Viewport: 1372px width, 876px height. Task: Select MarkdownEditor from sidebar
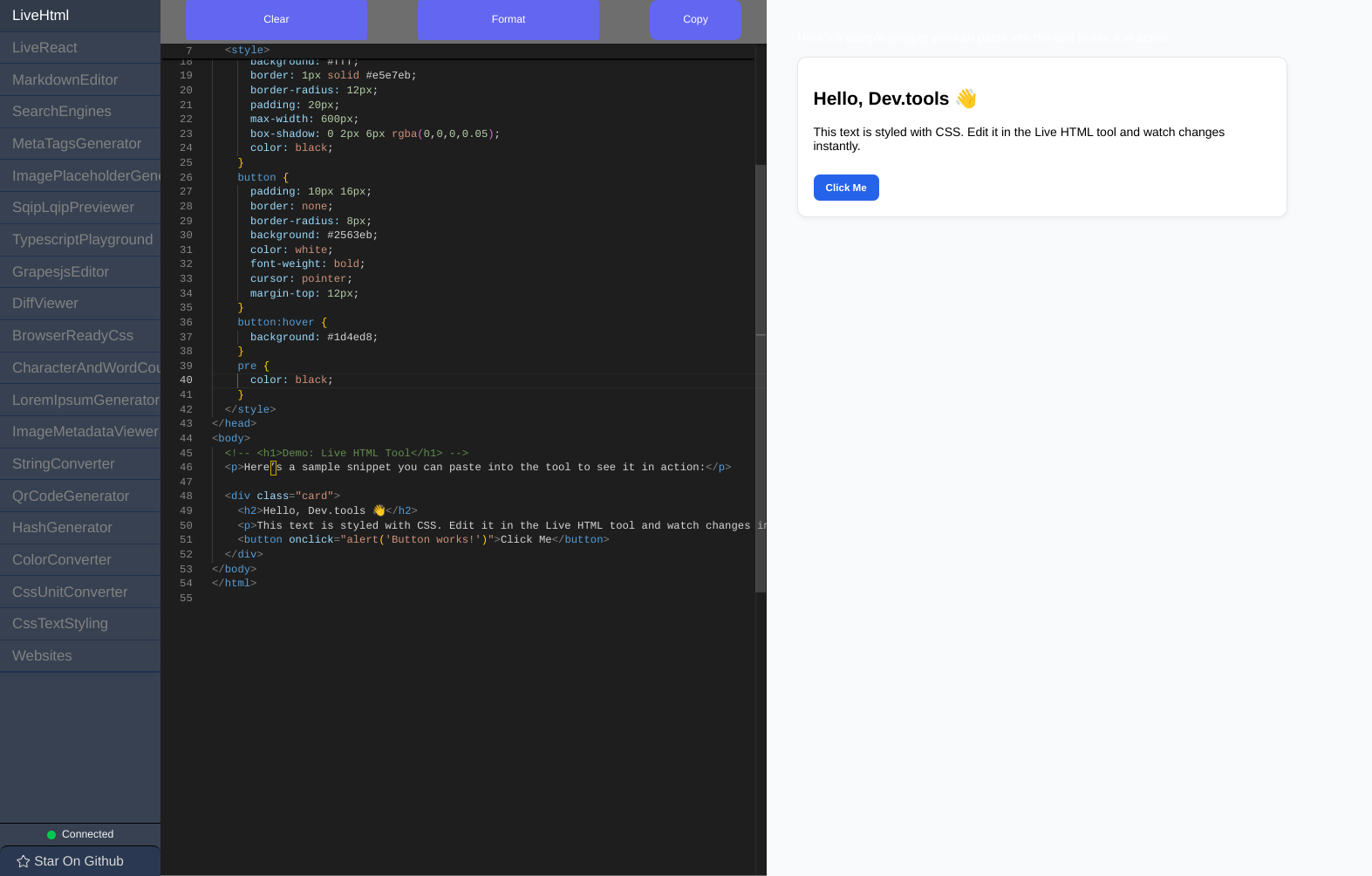click(x=80, y=80)
